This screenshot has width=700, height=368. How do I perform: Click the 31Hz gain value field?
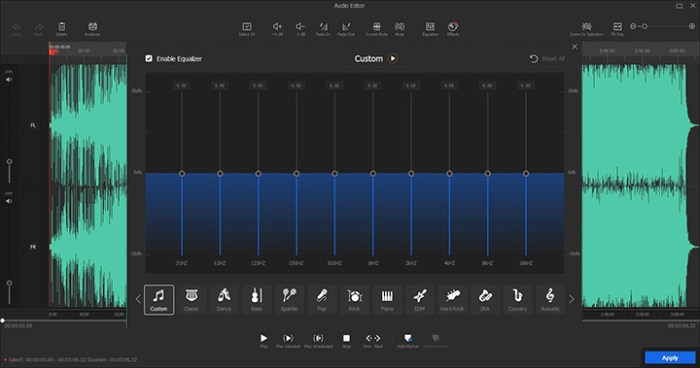click(182, 85)
